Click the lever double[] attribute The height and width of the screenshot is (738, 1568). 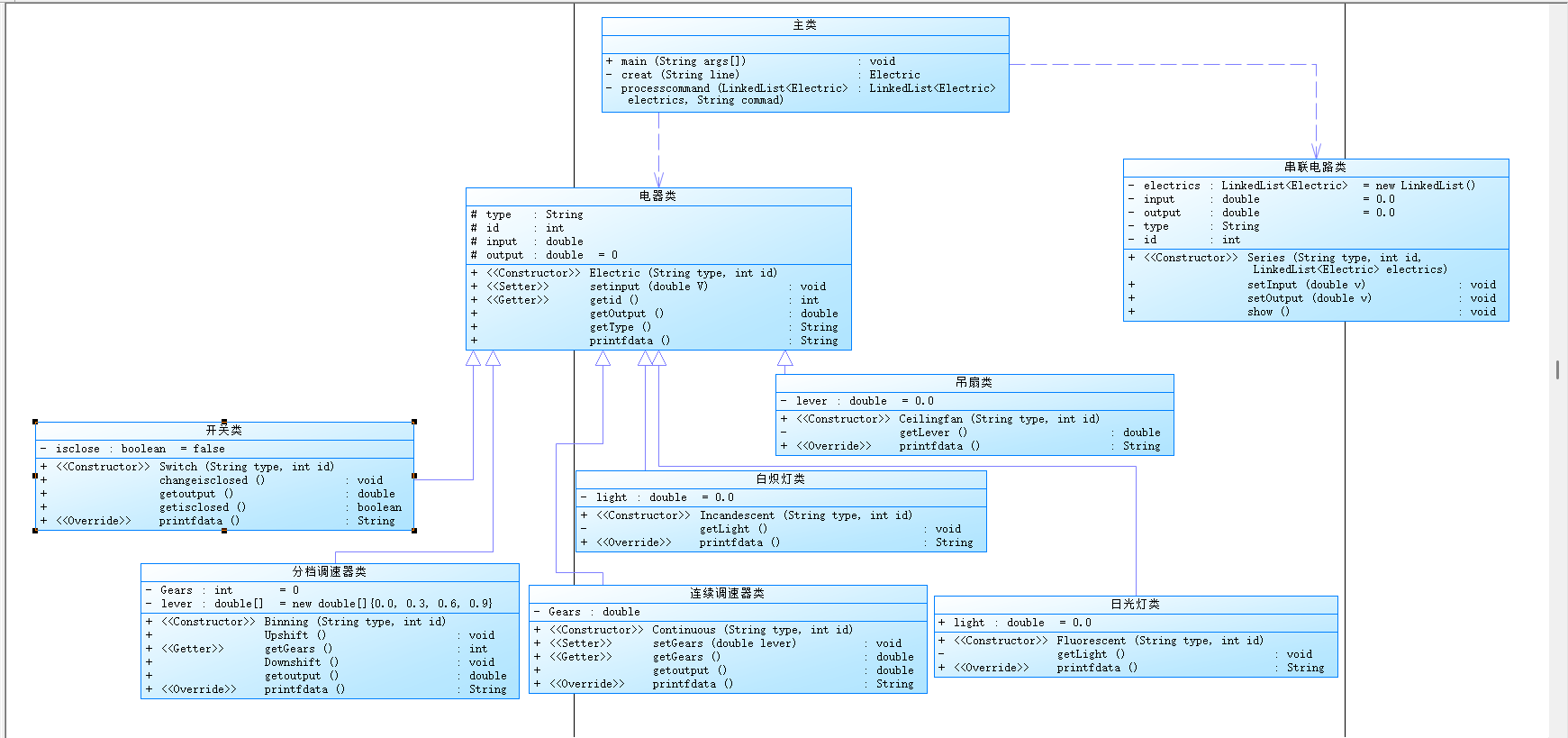click(319, 604)
